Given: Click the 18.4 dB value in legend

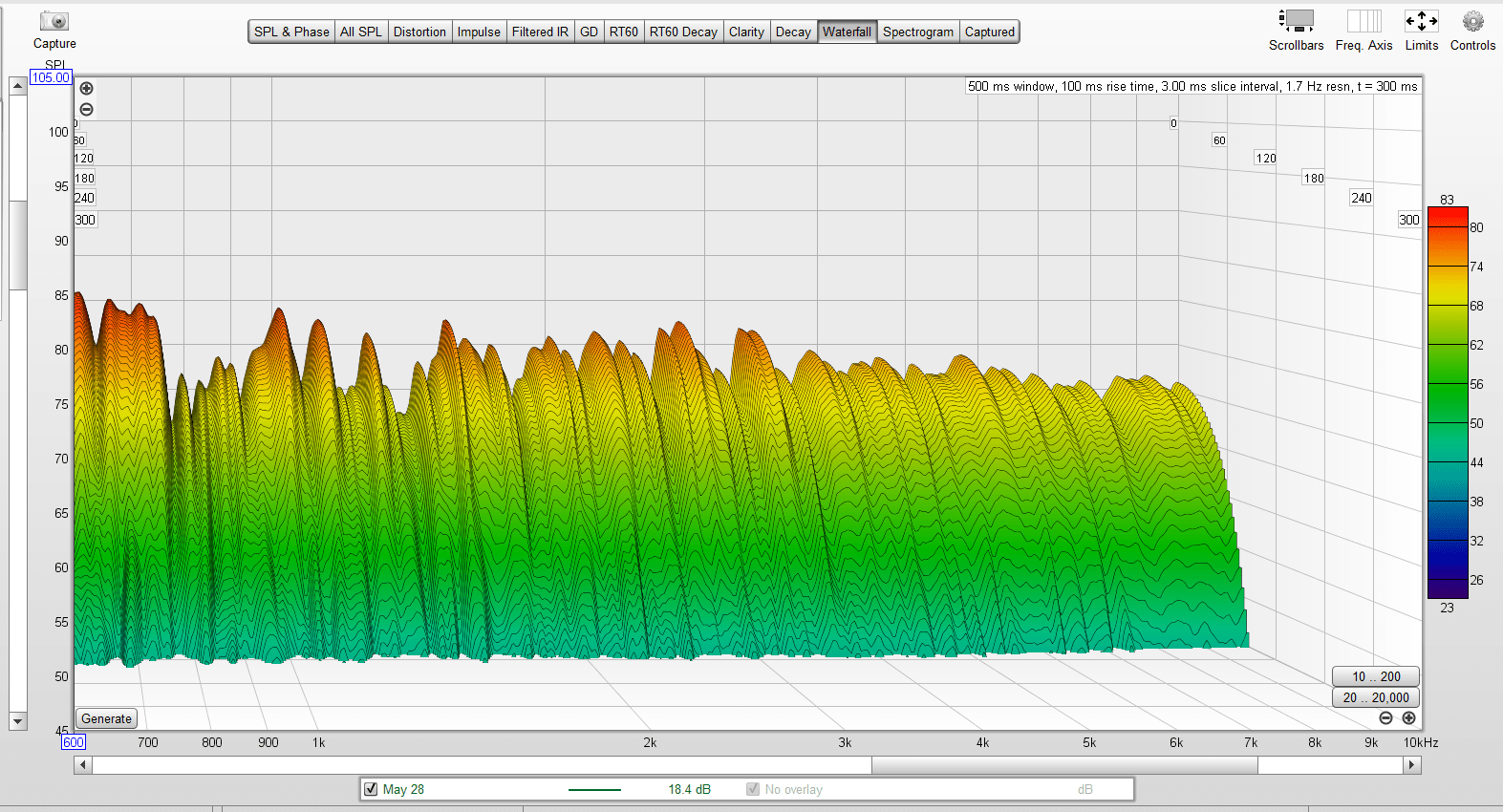Looking at the screenshot, I should click(689, 789).
